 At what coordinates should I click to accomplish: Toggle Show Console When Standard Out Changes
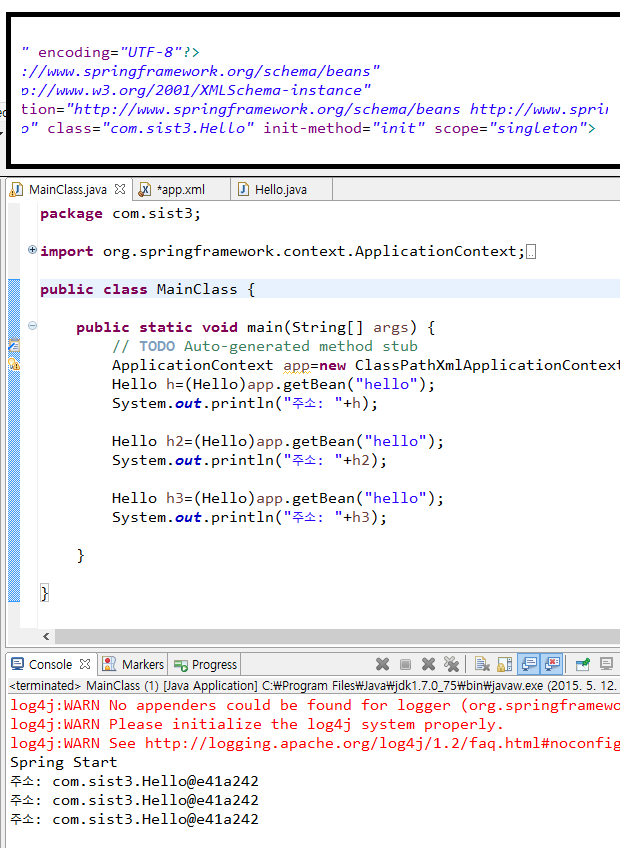[x=529, y=664]
